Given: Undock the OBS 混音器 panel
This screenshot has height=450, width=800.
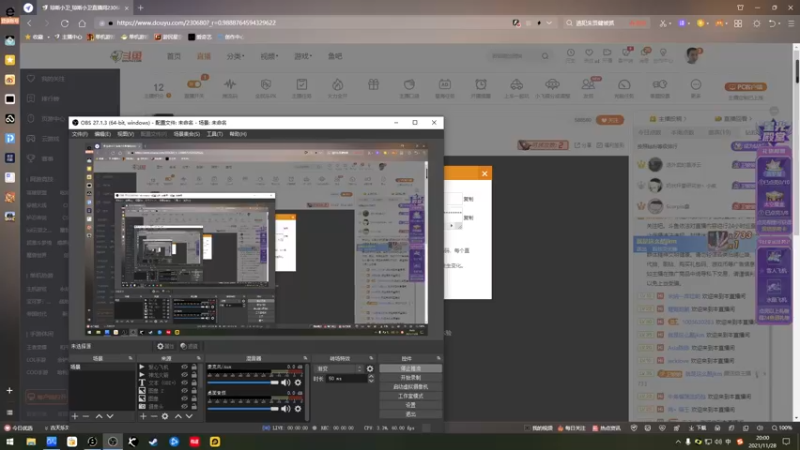Looking at the screenshot, I should pos(305,358).
